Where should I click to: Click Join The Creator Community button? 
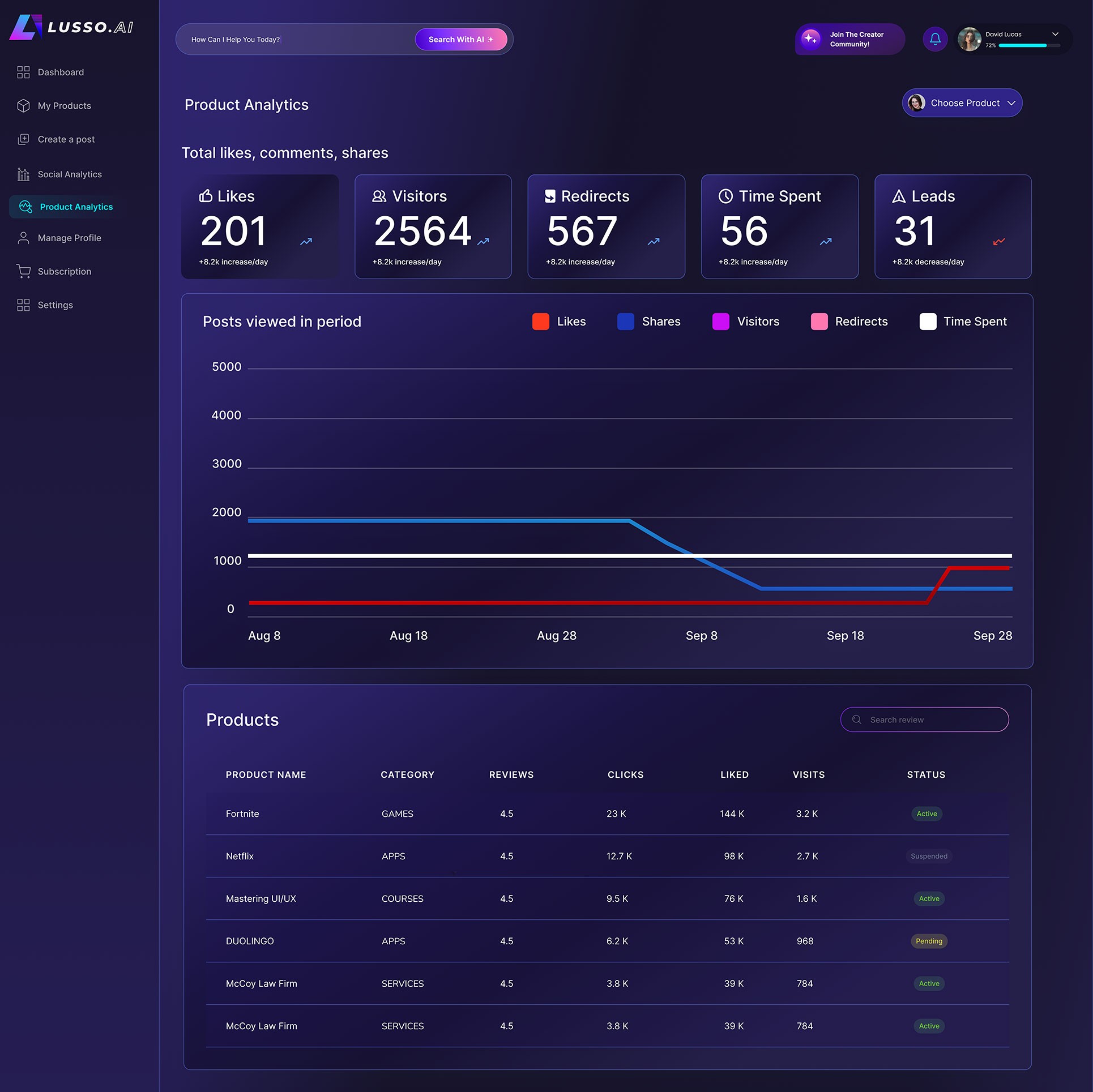pyautogui.click(x=856, y=39)
